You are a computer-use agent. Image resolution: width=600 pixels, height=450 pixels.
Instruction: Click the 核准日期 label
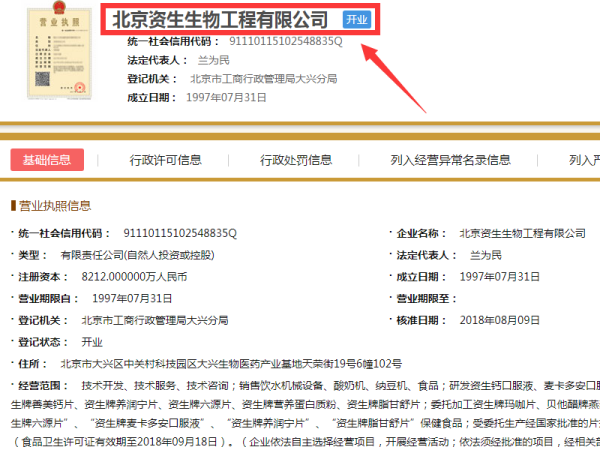[421, 320]
